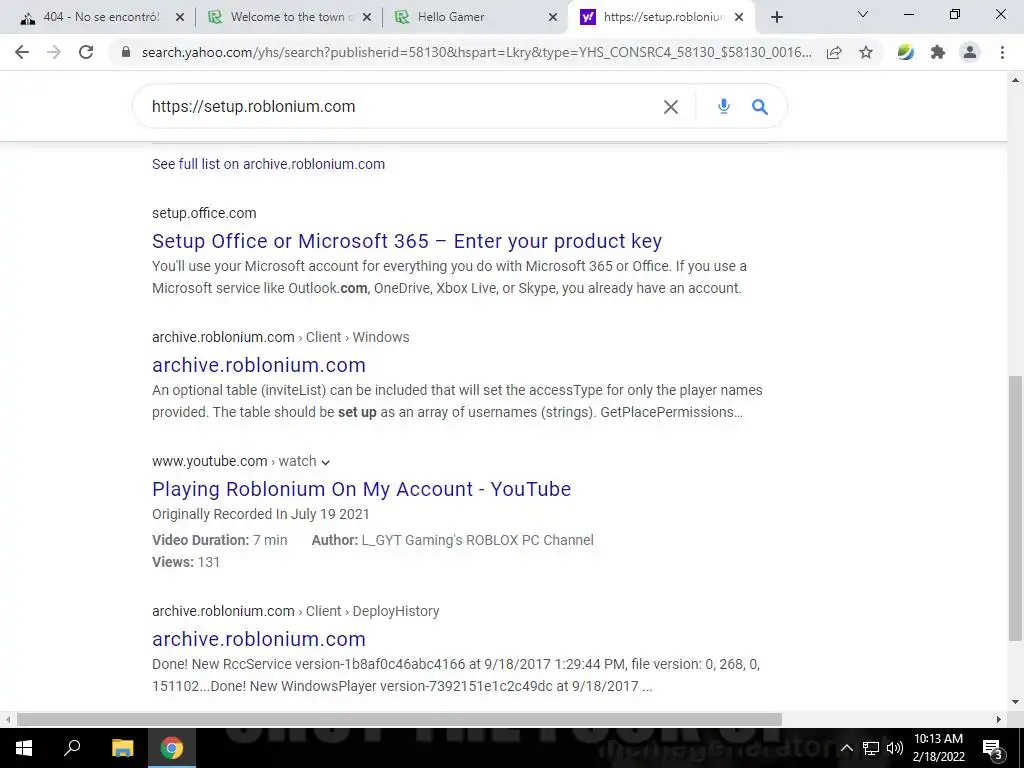This screenshot has height=768, width=1024.
Task: Open See full list on archive.roblonium.com
Action: point(268,164)
